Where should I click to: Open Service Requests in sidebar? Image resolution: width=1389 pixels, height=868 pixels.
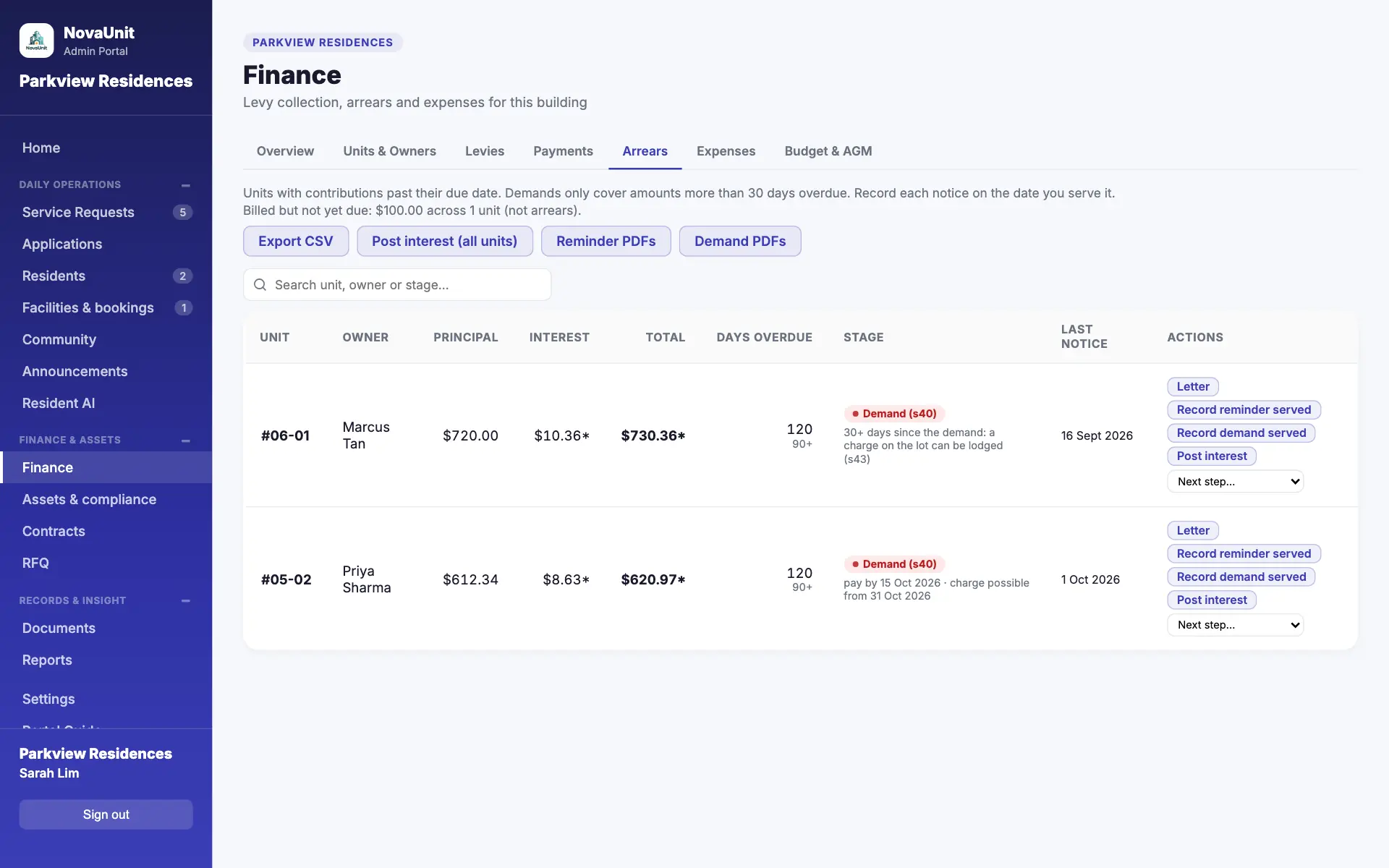[106, 213]
